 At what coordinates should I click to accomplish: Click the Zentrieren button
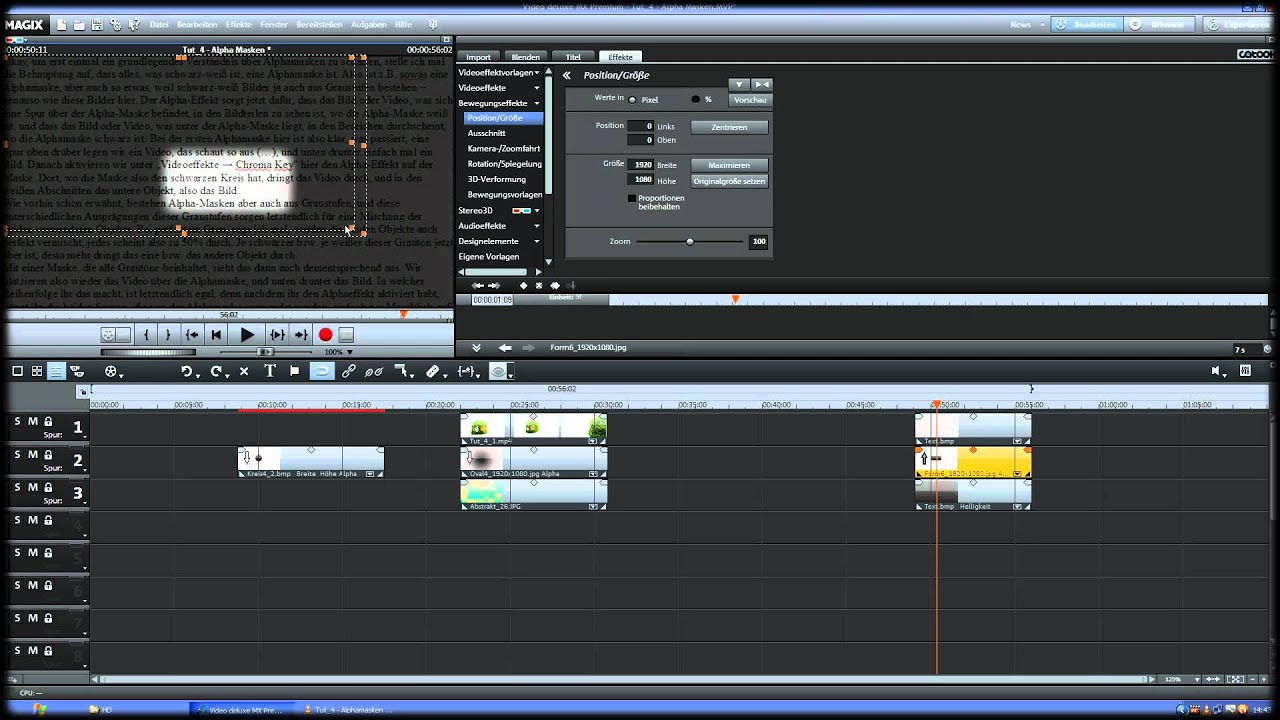click(729, 127)
